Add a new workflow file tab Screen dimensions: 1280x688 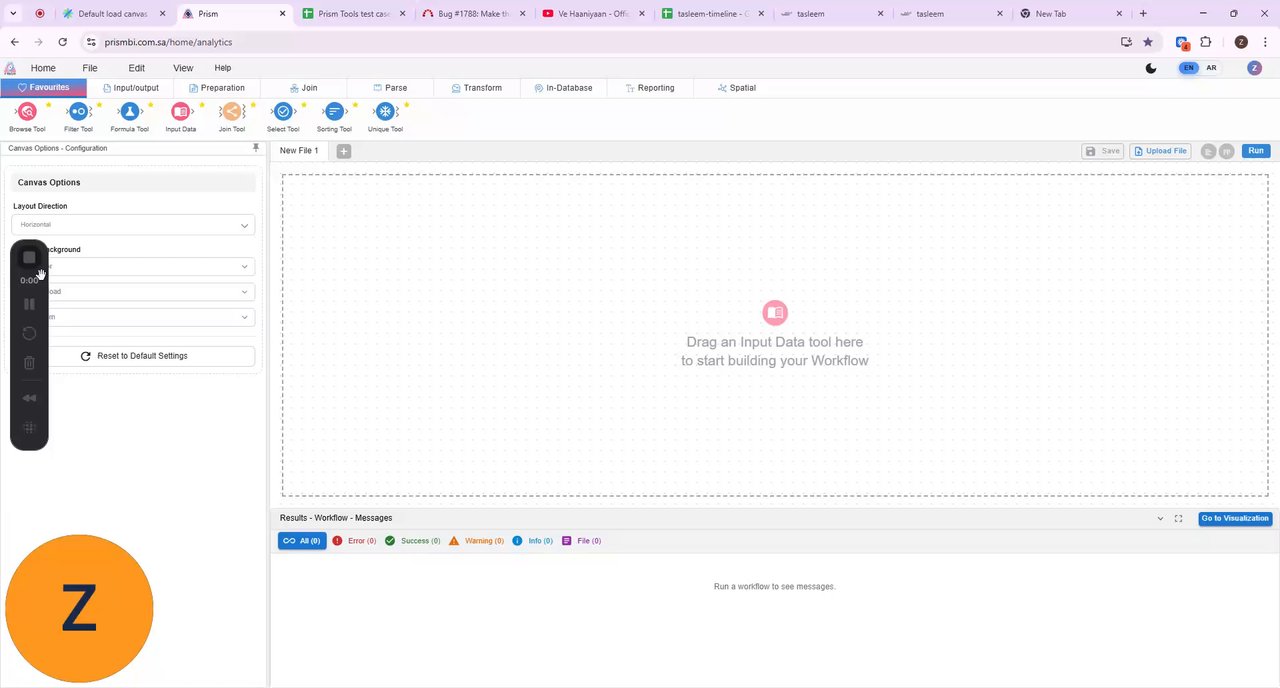[x=343, y=151]
